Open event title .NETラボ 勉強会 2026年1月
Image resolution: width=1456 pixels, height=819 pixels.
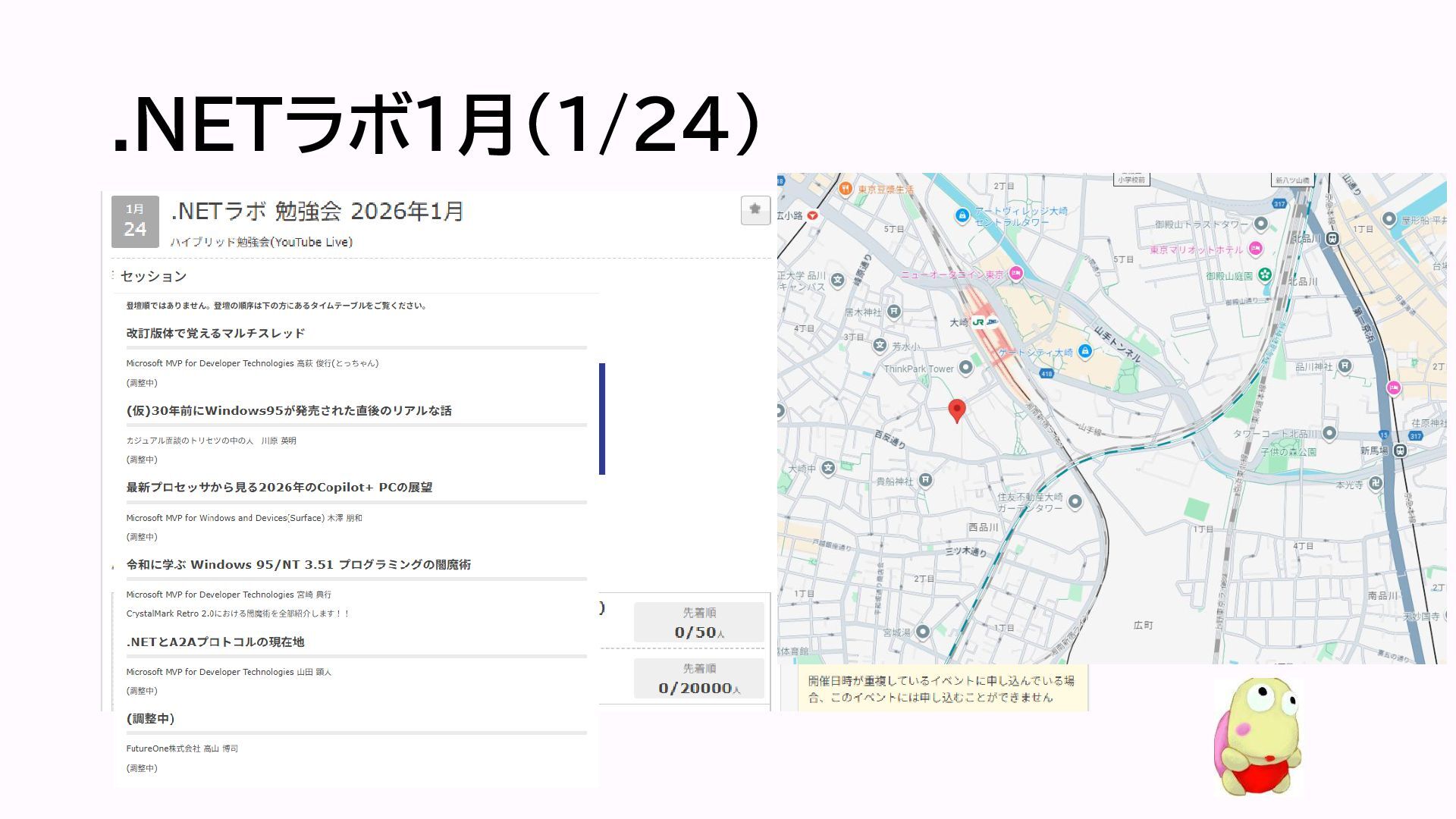pyautogui.click(x=317, y=211)
